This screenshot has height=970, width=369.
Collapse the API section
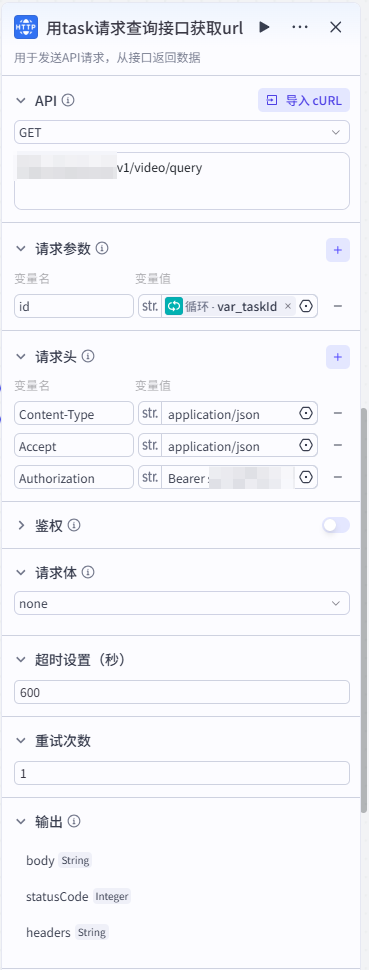coord(22,100)
